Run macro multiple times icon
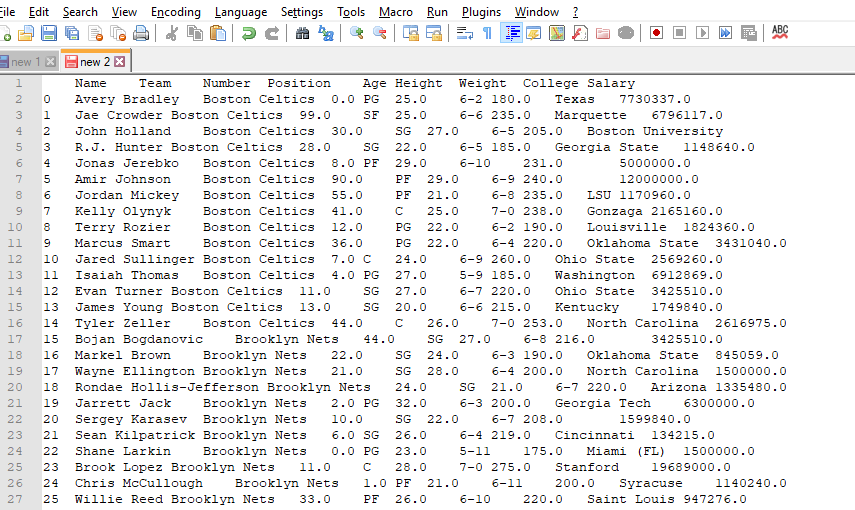 coord(725,33)
